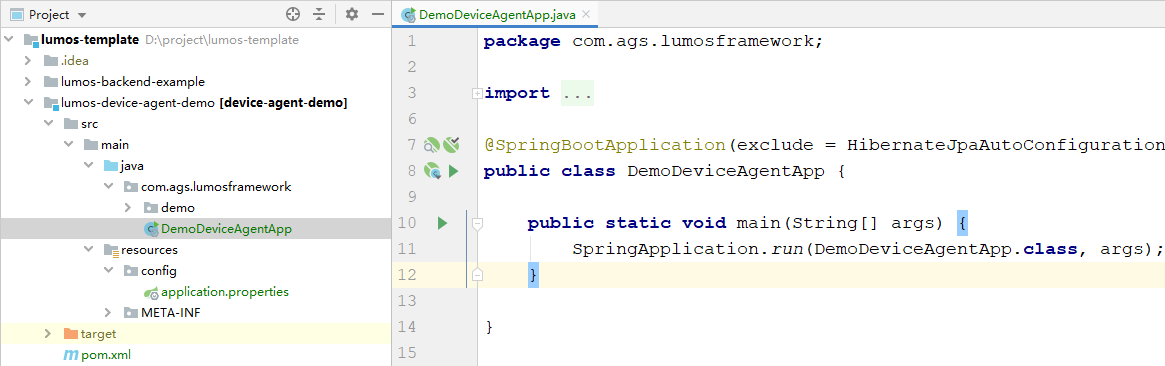Collapse the main folder
The height and width of the screenshot is (366, 1165).
68,145
